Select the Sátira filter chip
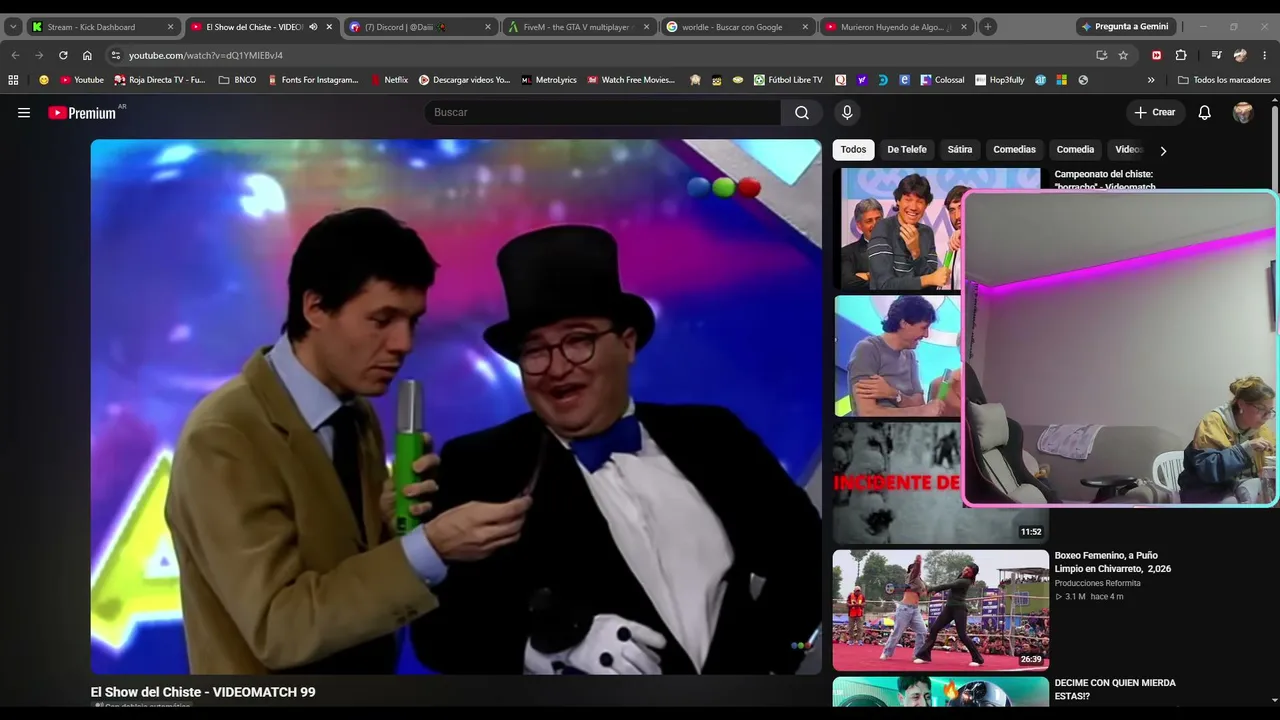This screenshot has height=720, width=1280. click(x=960, y=150)
